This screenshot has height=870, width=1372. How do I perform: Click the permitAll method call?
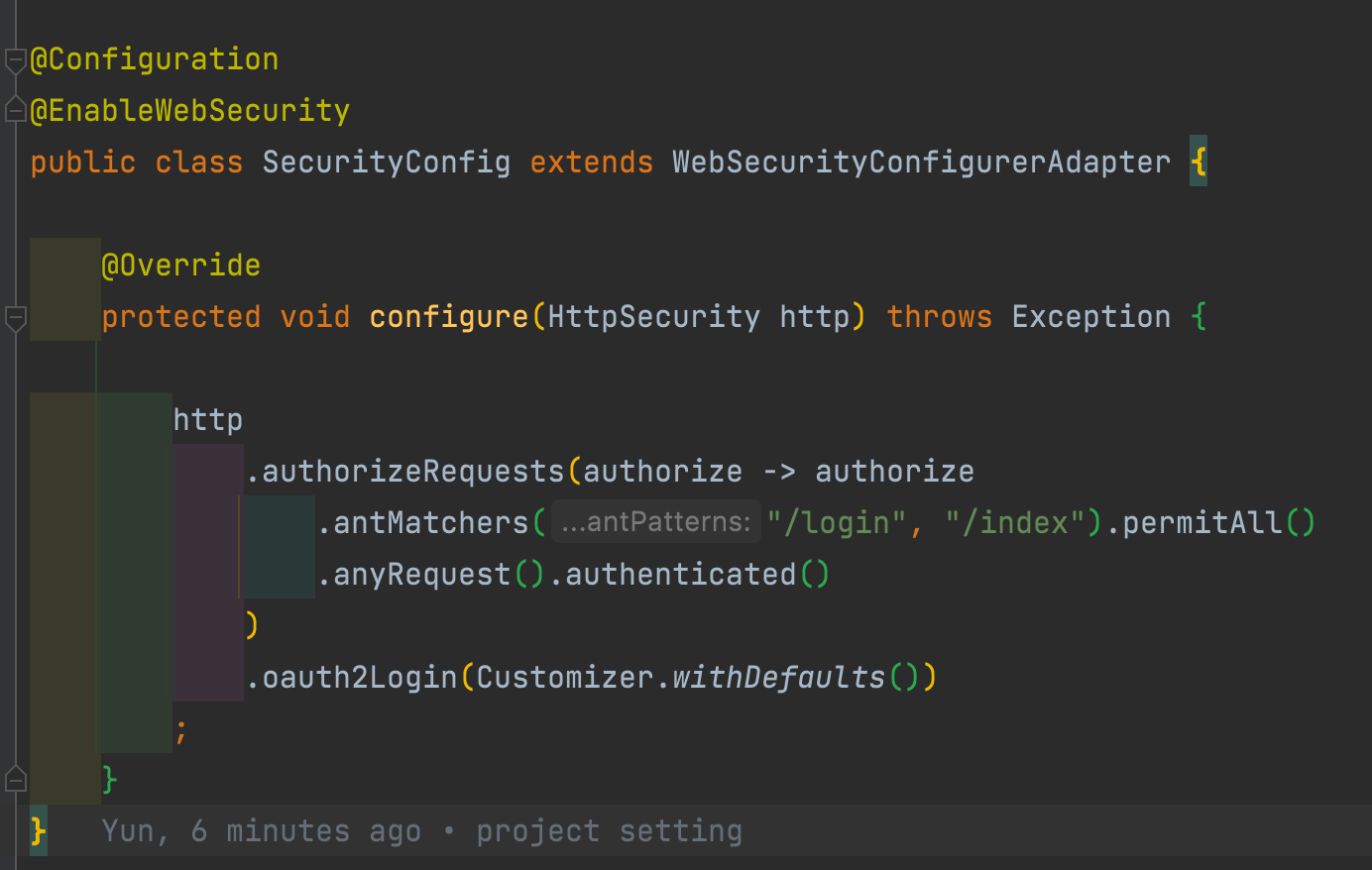[x=1202, y=523]
